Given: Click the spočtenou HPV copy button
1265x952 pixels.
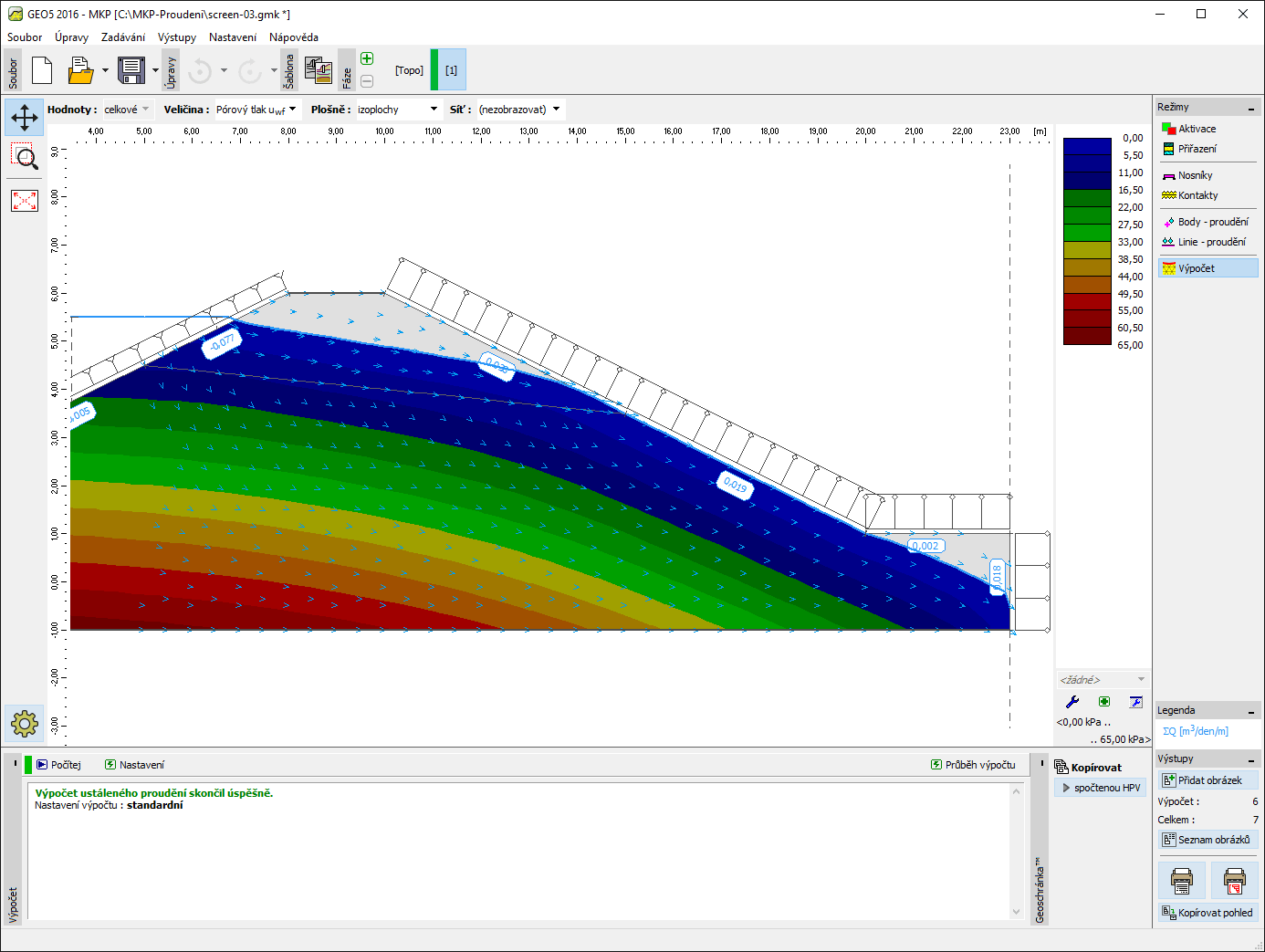Looking at the screenshot, I should point(1101,788).
